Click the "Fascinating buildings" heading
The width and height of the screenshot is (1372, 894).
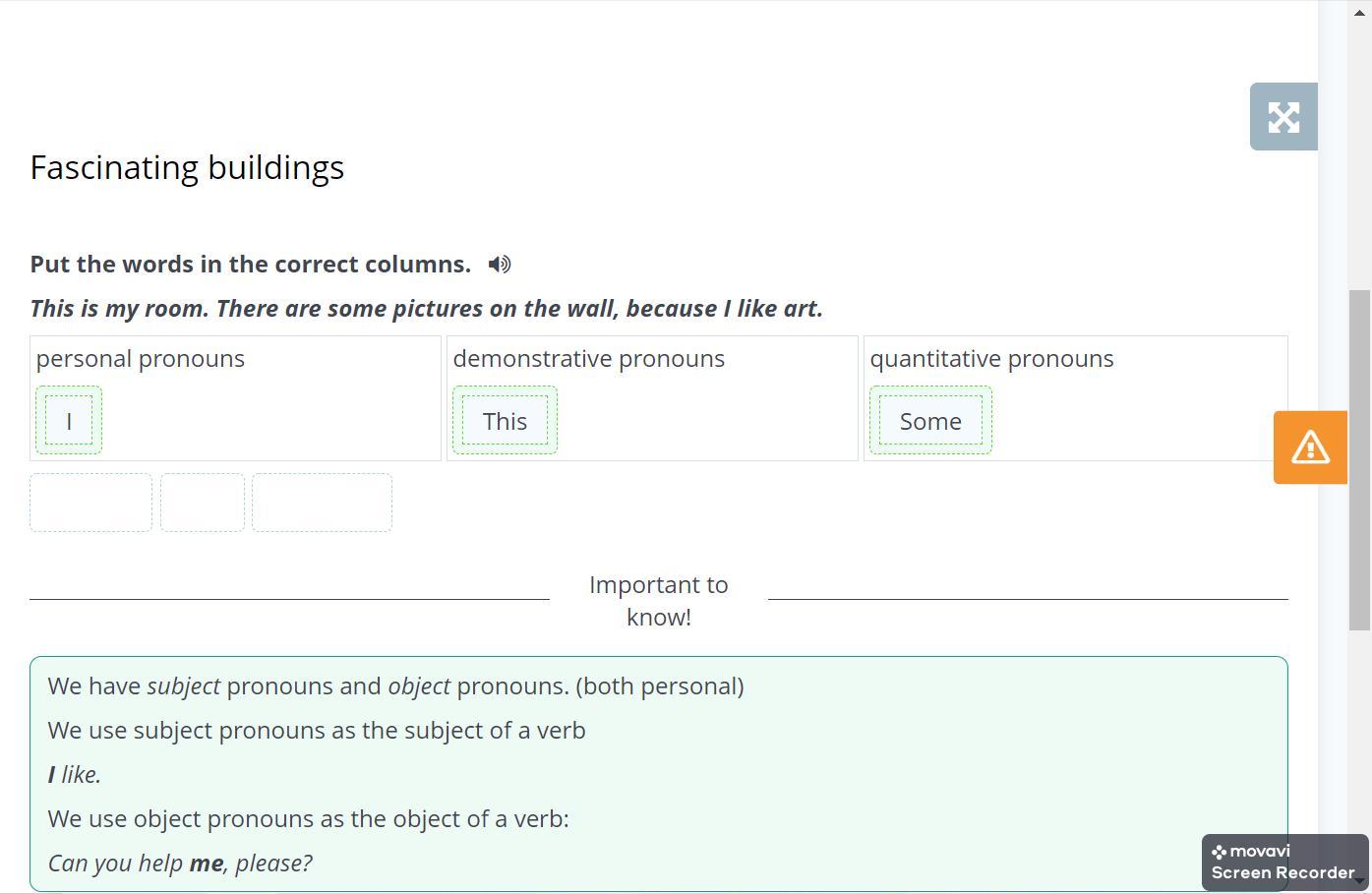(x=187, y=168)
